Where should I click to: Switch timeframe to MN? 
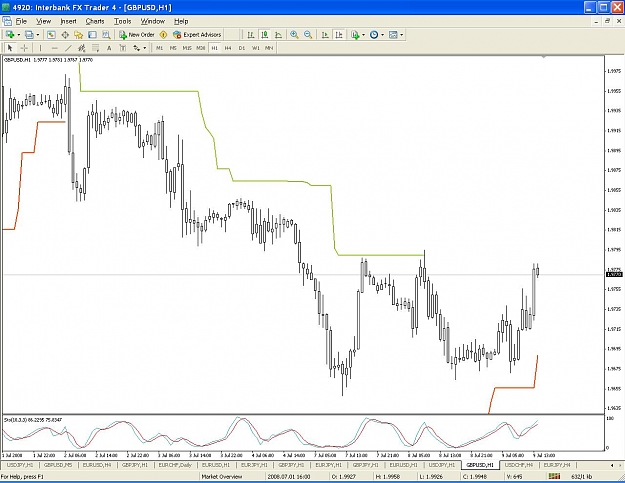pyautogui.click(x=269, y=48)
